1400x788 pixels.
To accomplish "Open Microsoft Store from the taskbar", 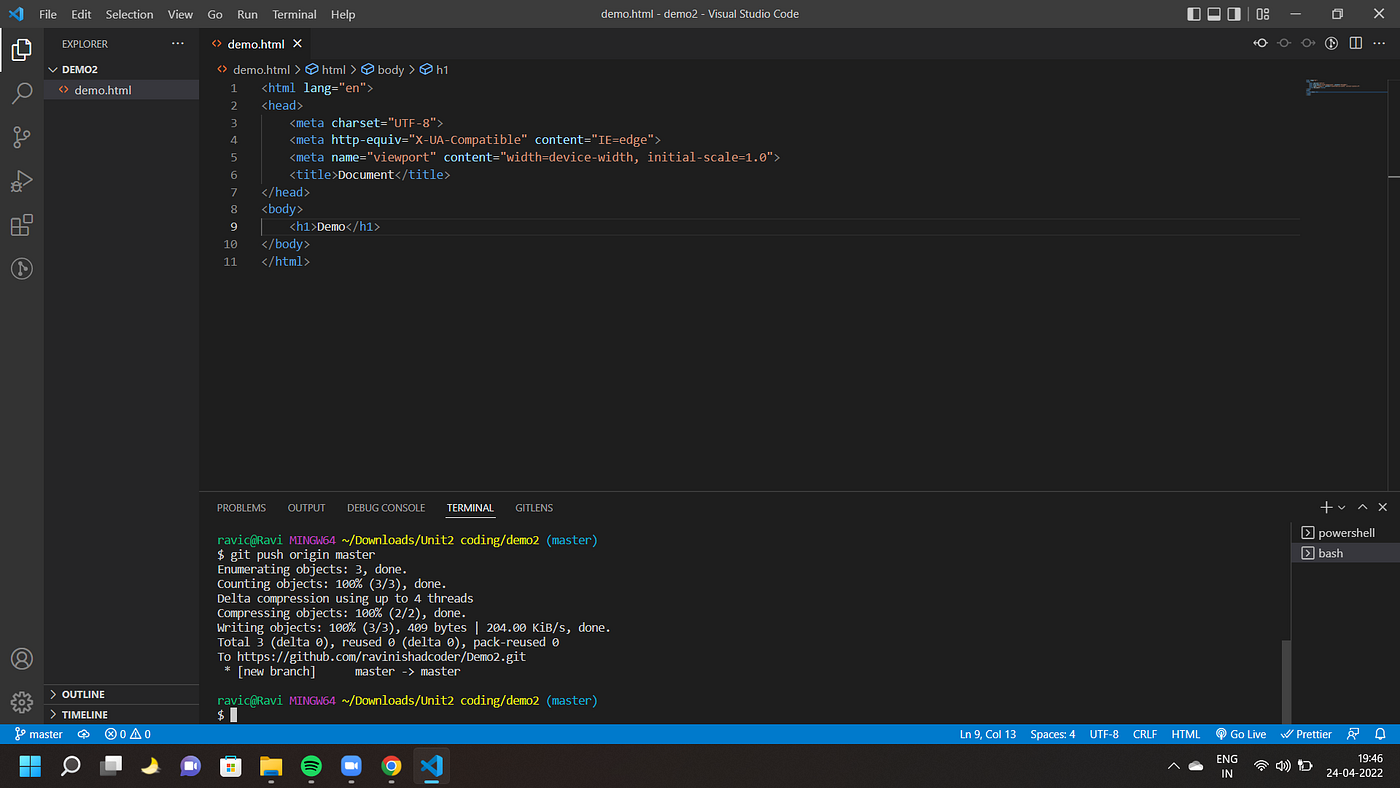I will [231, 766].
